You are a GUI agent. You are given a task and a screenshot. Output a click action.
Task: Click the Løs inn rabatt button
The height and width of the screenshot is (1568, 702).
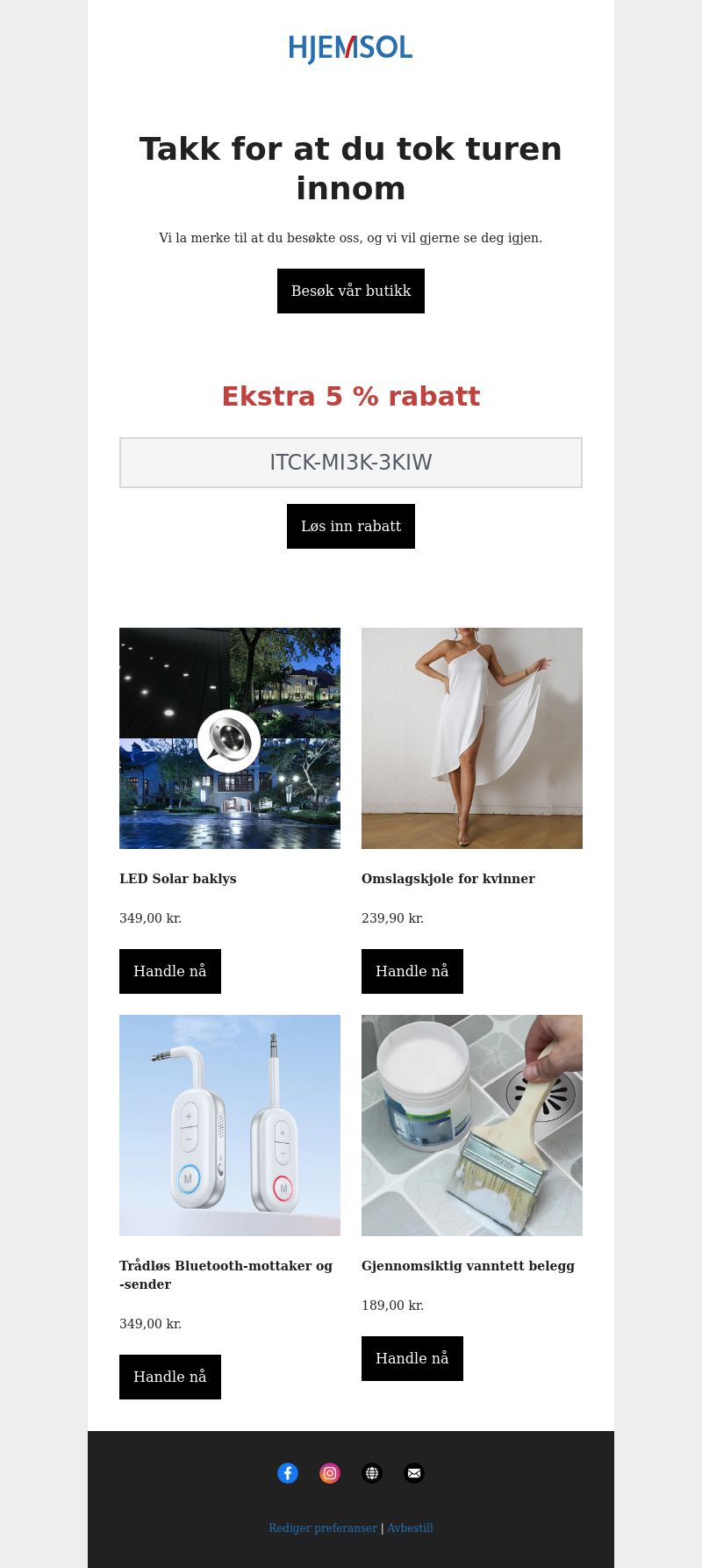tap(351, 526)
